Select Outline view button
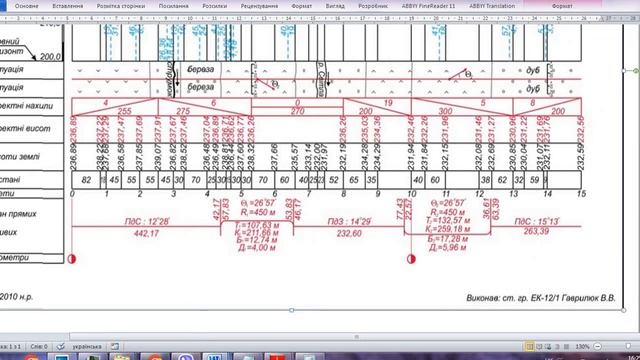 [x=558, y=347]
